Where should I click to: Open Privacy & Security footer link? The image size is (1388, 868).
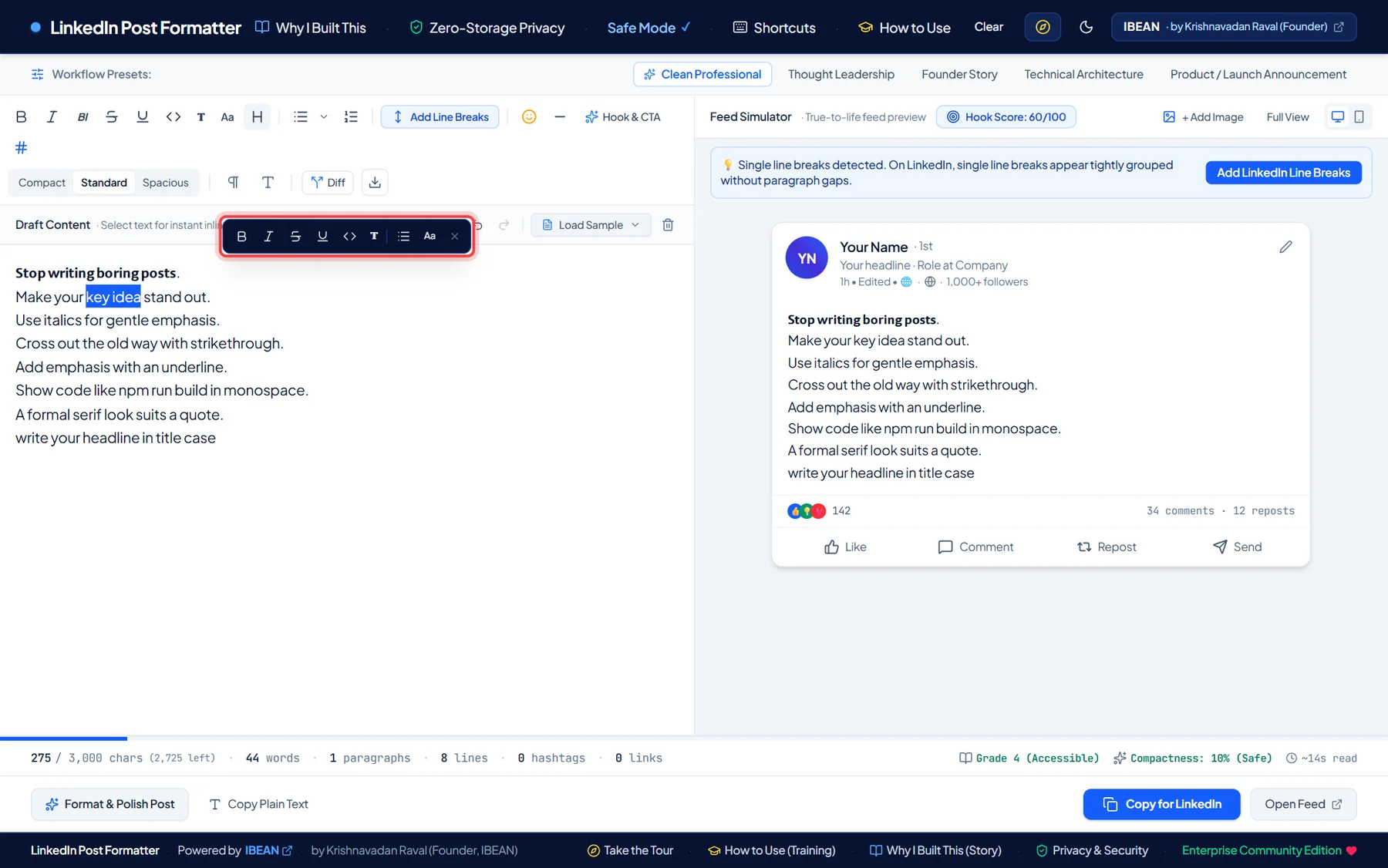(1091, 850)
